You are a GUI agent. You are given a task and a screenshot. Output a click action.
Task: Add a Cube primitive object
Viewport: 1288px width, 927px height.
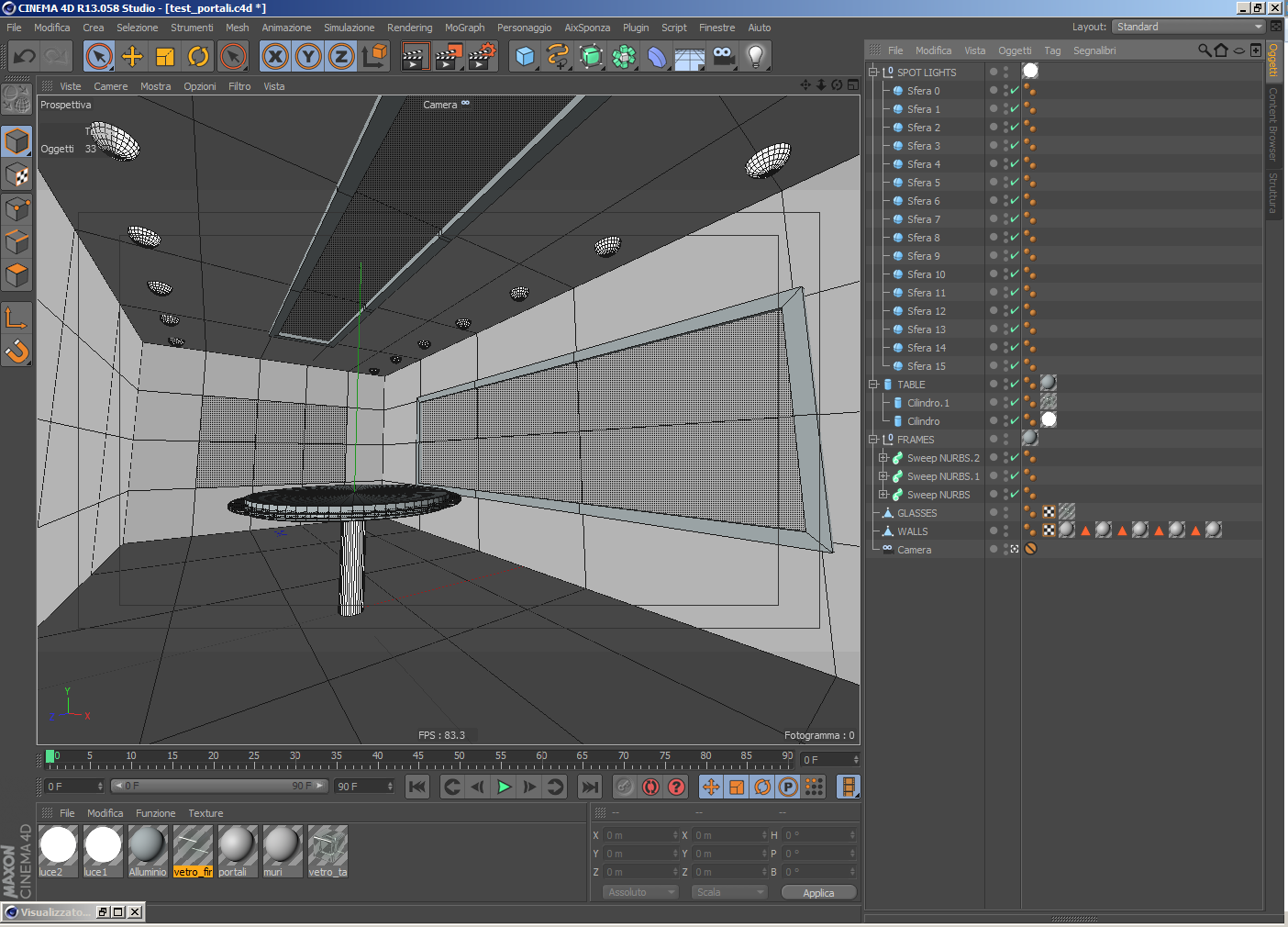(x=525, y=57)
